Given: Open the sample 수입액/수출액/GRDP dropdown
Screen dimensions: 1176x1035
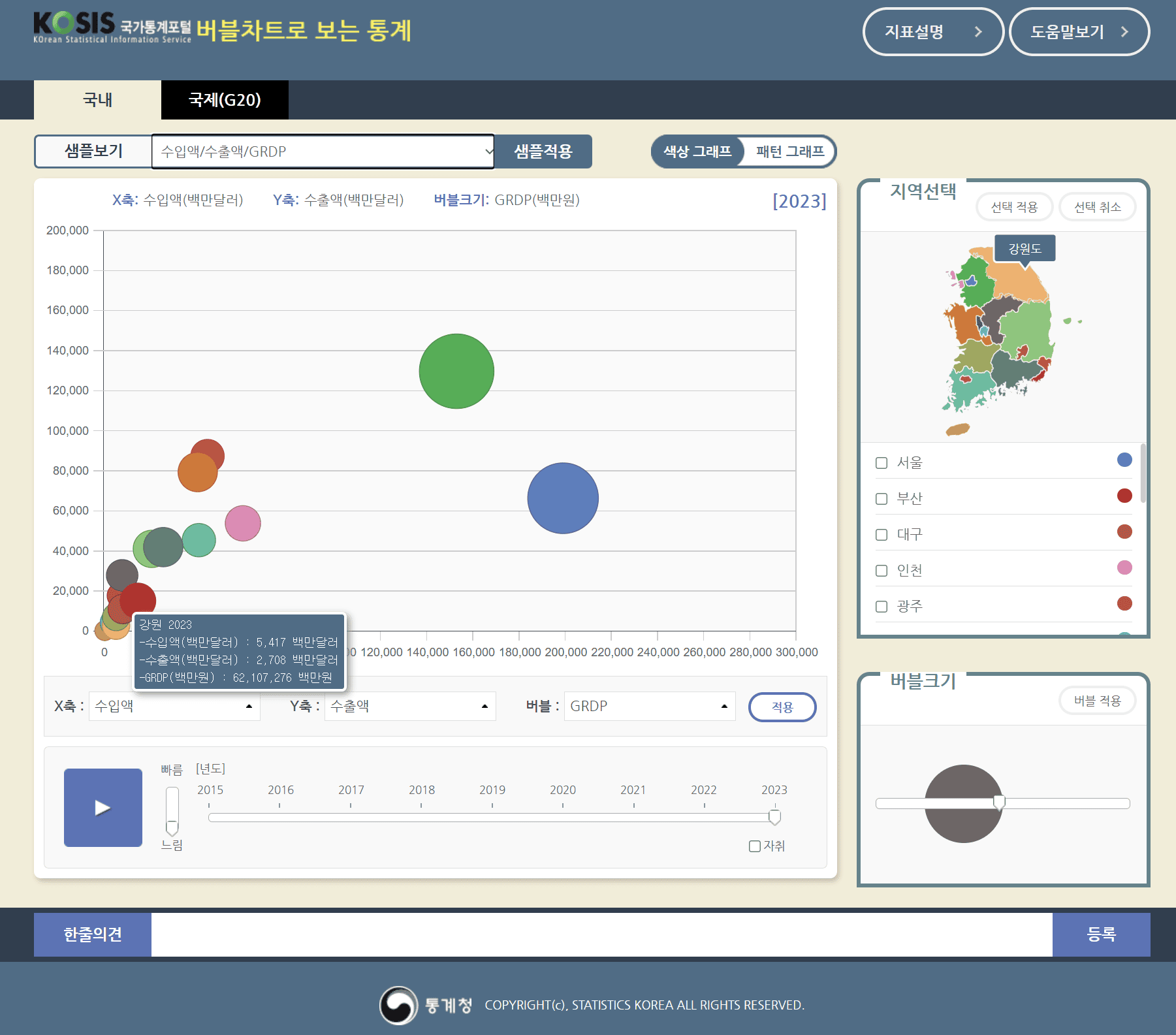Looking at the screenshot, I should point(323,151).
